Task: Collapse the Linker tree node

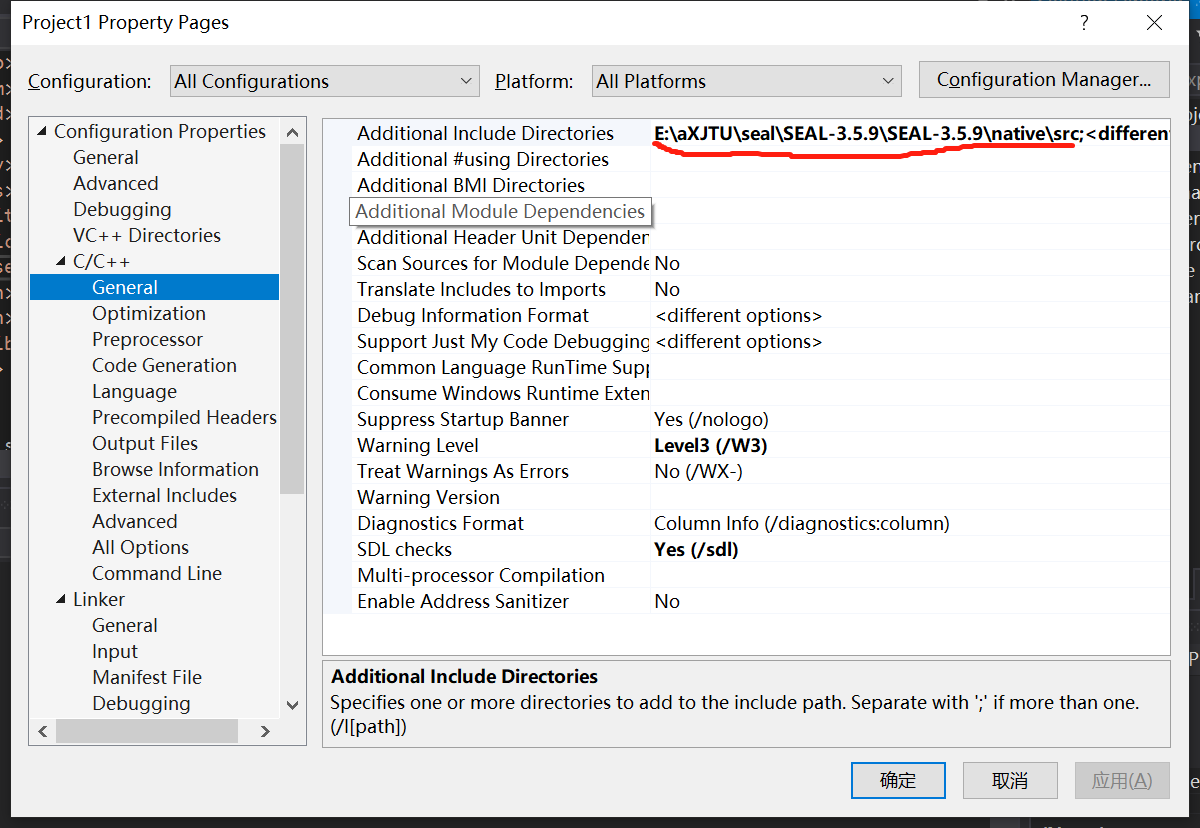Action: point(60,598)
